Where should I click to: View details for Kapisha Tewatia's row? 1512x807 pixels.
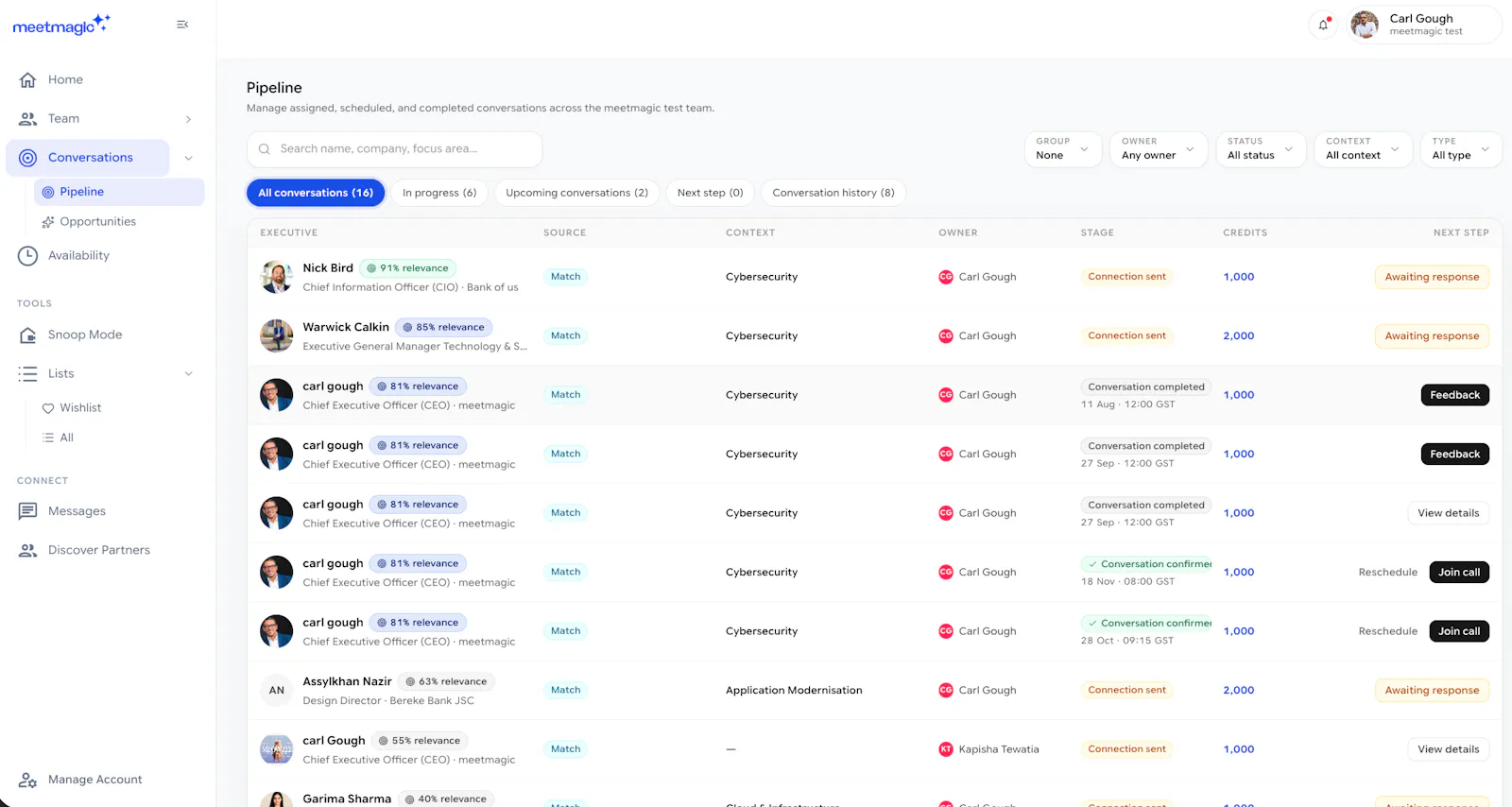(x=1449, y=749)
